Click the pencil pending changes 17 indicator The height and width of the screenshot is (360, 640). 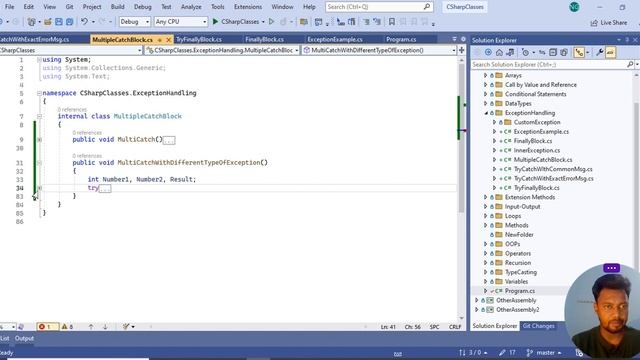pyautogui.click(x=507, y=353)
